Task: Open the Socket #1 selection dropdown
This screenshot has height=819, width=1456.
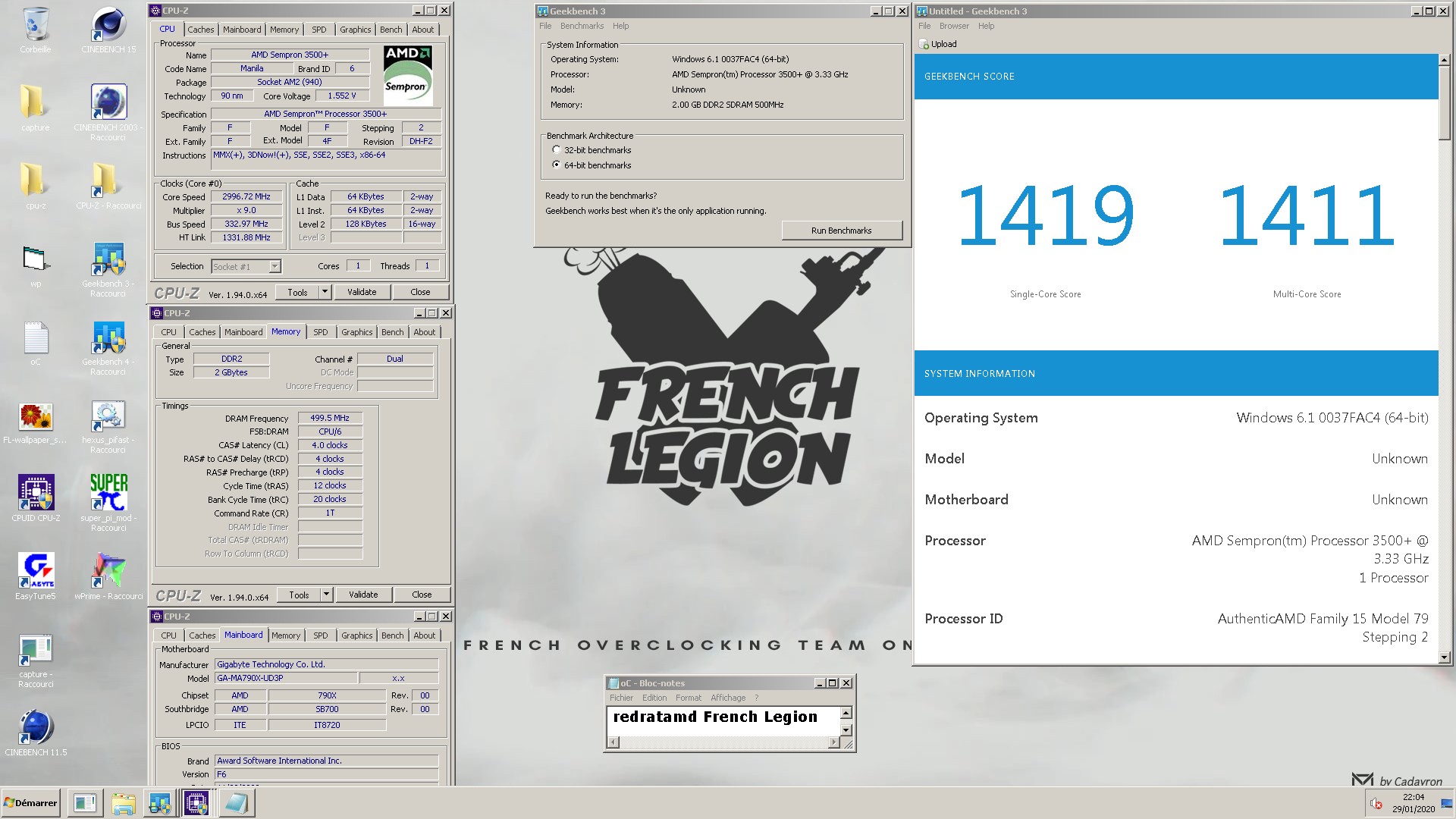Action: 275,266
